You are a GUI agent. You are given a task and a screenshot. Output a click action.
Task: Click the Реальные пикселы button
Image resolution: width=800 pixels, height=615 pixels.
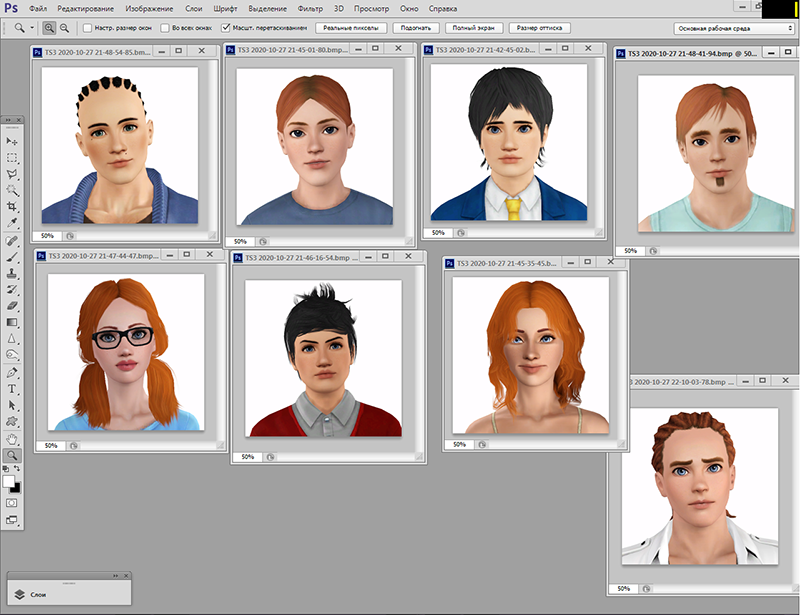(351, 28)
